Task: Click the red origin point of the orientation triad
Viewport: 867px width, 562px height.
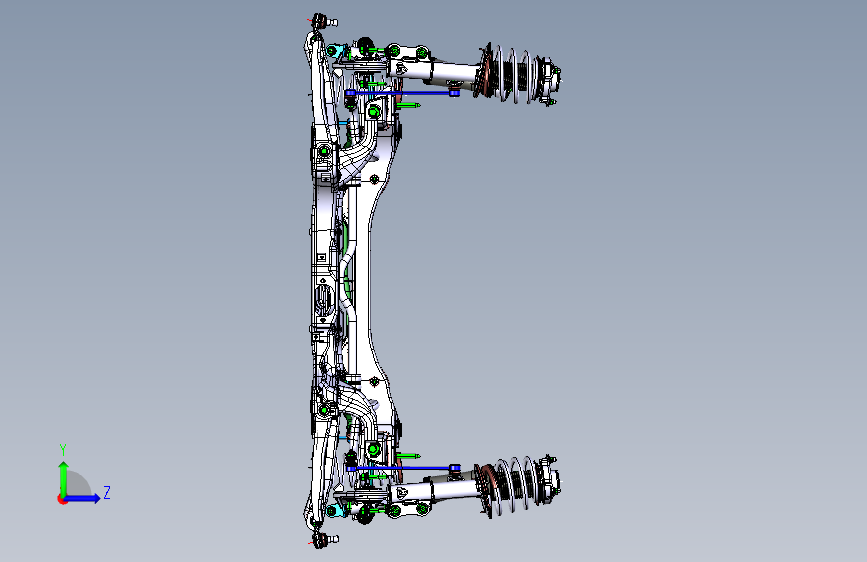Action: click(x=62, y=499)
